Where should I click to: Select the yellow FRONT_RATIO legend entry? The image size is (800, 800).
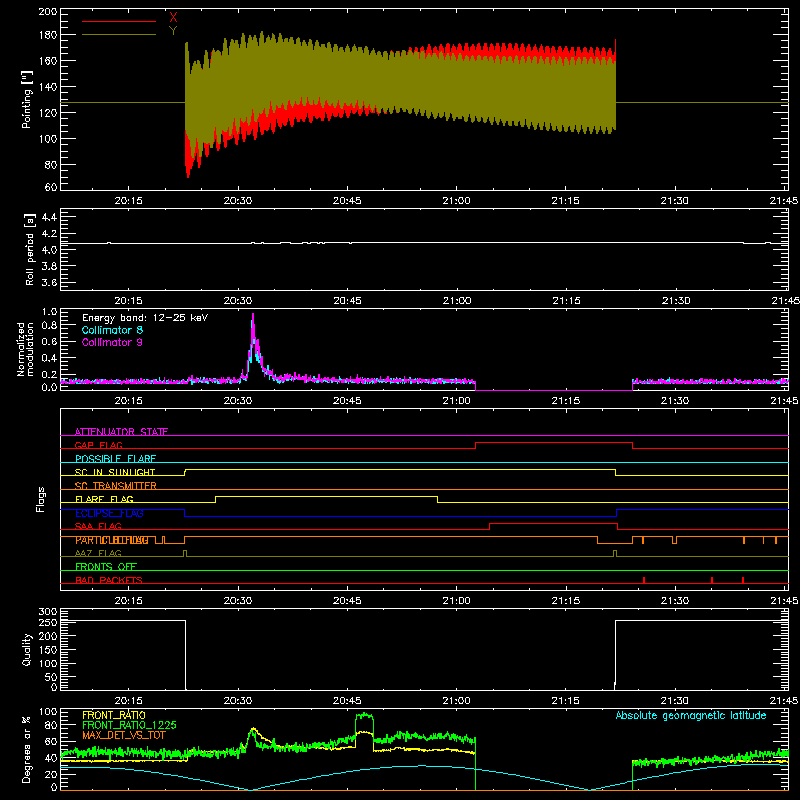point(114,715)
